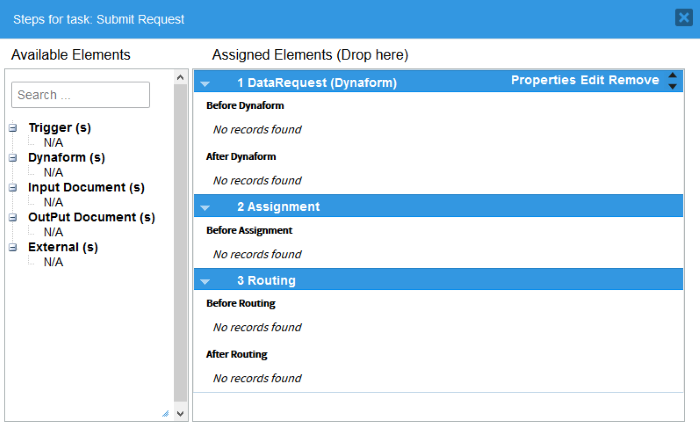Click the scroll up arrow in Available Elements
Viewport: 700px width, 429px height.
tap(180, 77)
